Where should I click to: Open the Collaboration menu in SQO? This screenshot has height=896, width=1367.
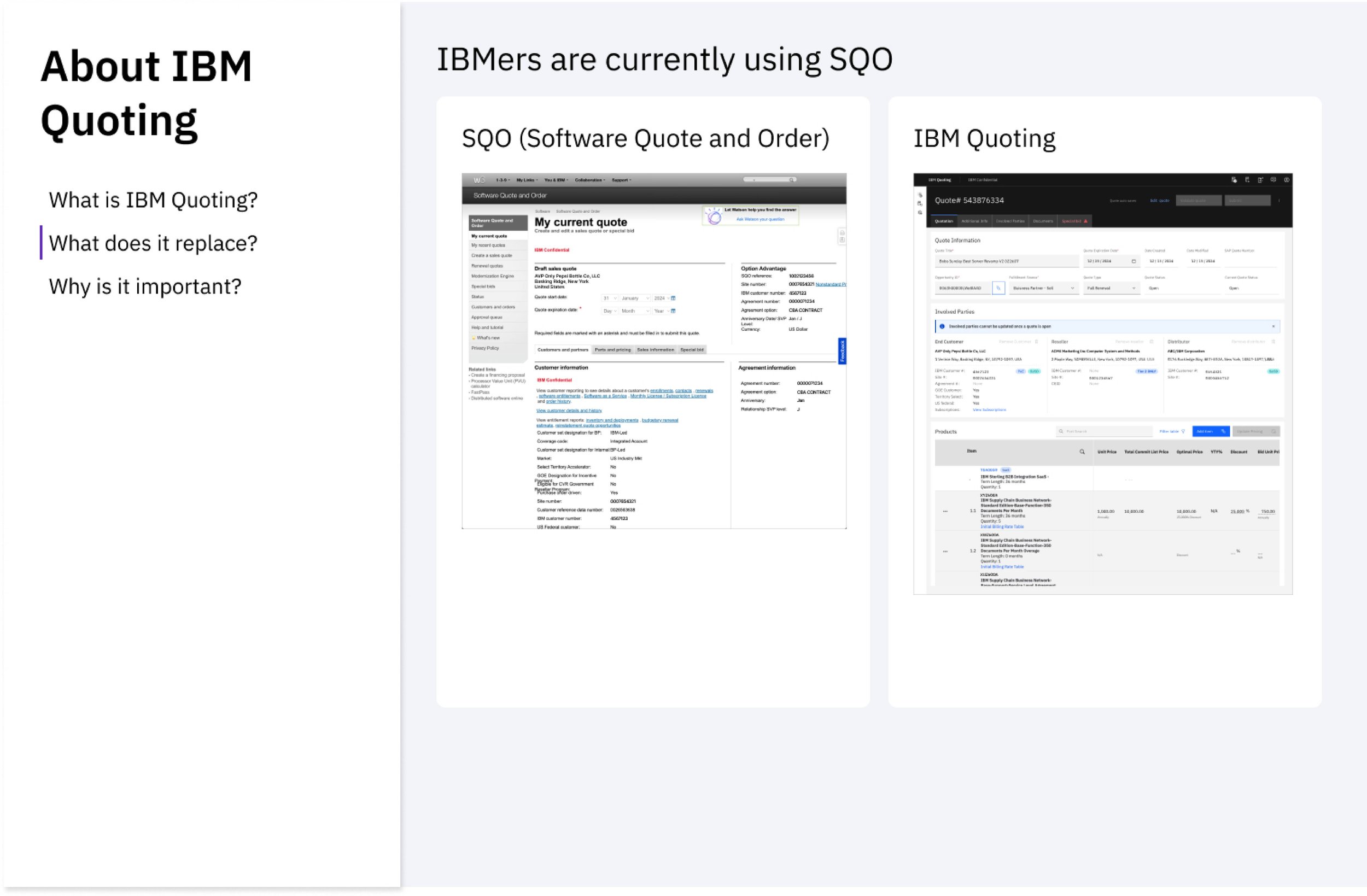click(x=590, y=180)
